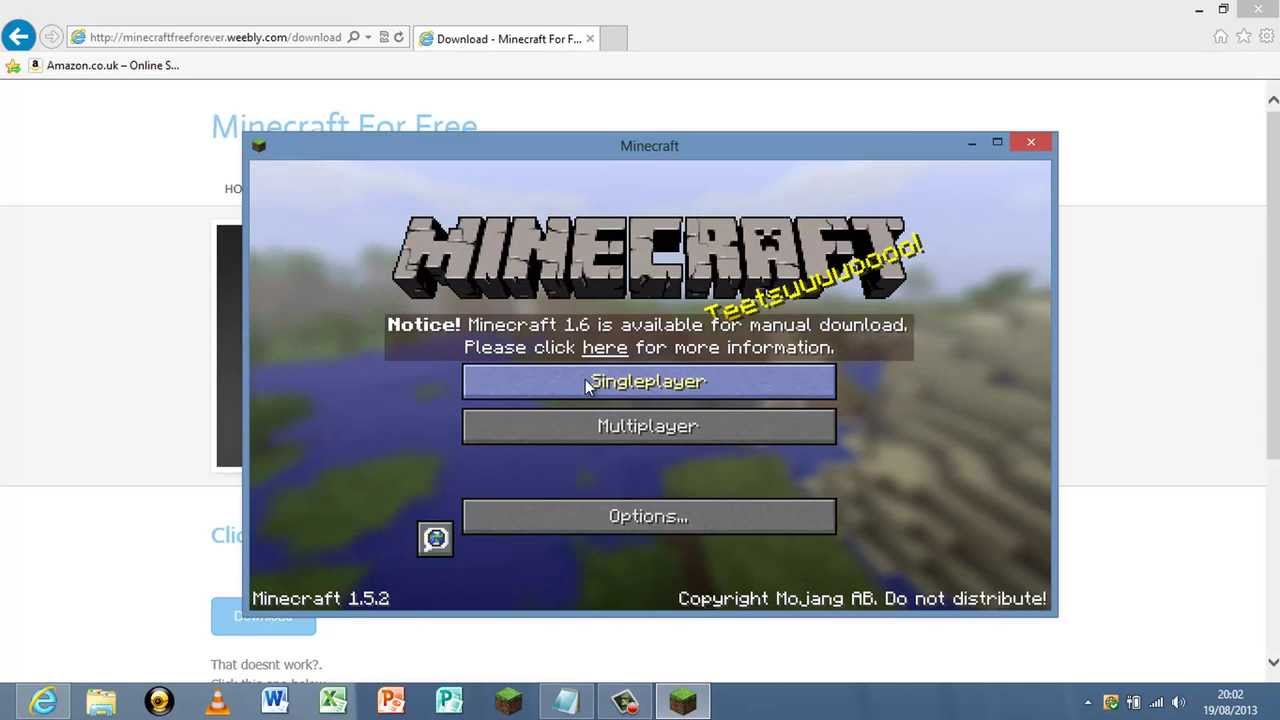Open the volume speaker tray icon
1280x720 pixels.
pos(1179,702)
